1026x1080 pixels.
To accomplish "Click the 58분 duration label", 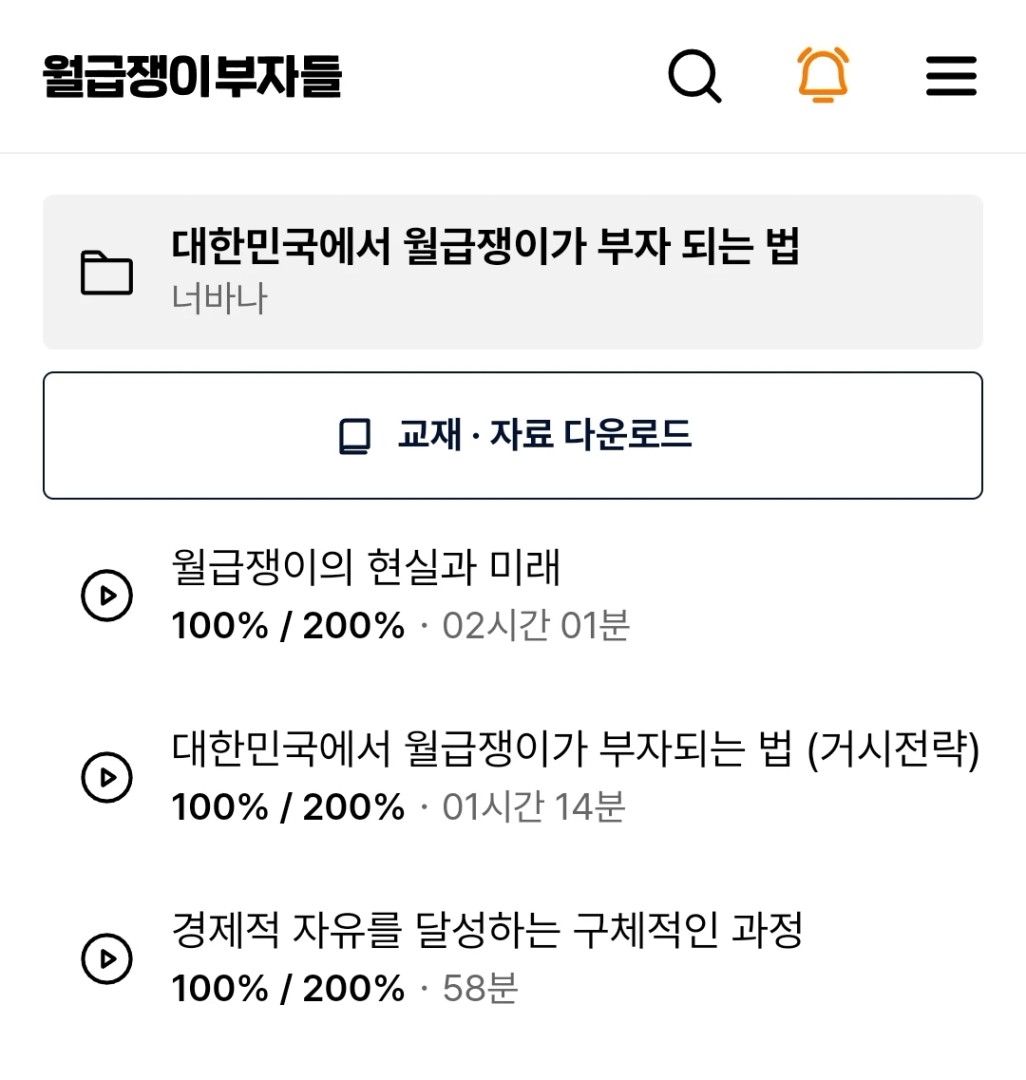I will [x=480, y=988].
